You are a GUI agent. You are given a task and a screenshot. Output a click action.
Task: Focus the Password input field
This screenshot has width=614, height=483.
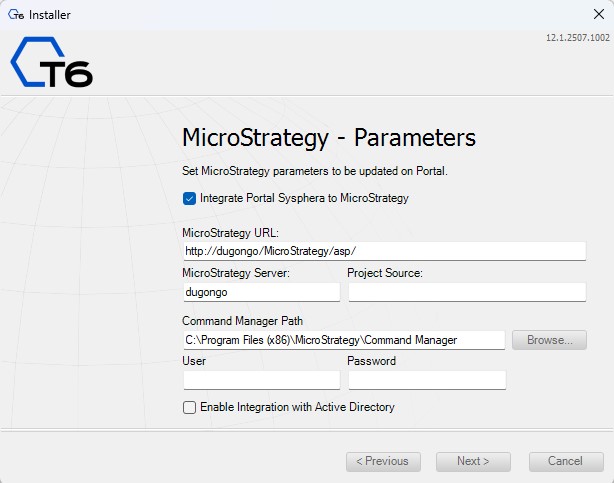tap(427, 380)
